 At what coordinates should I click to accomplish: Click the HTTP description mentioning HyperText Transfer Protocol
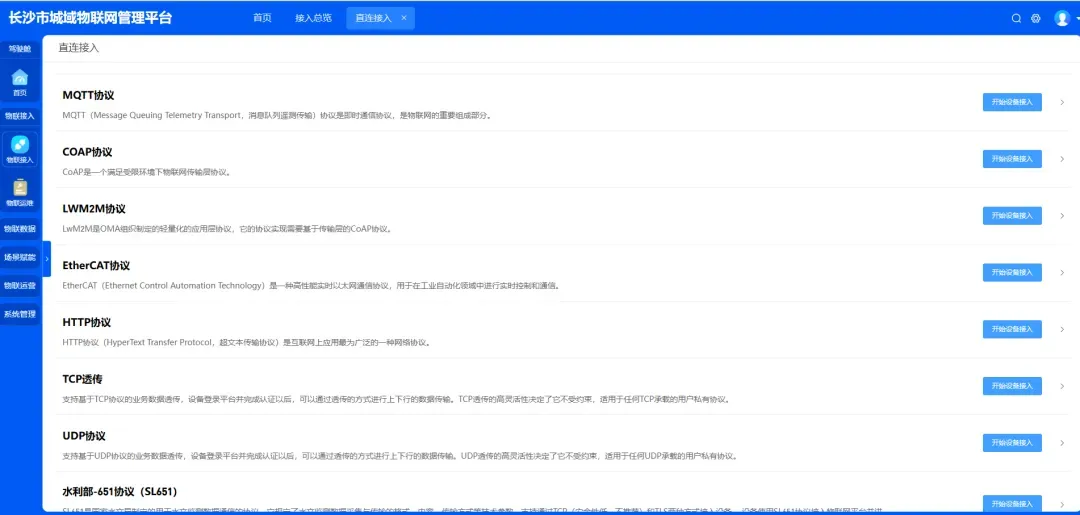246,342
